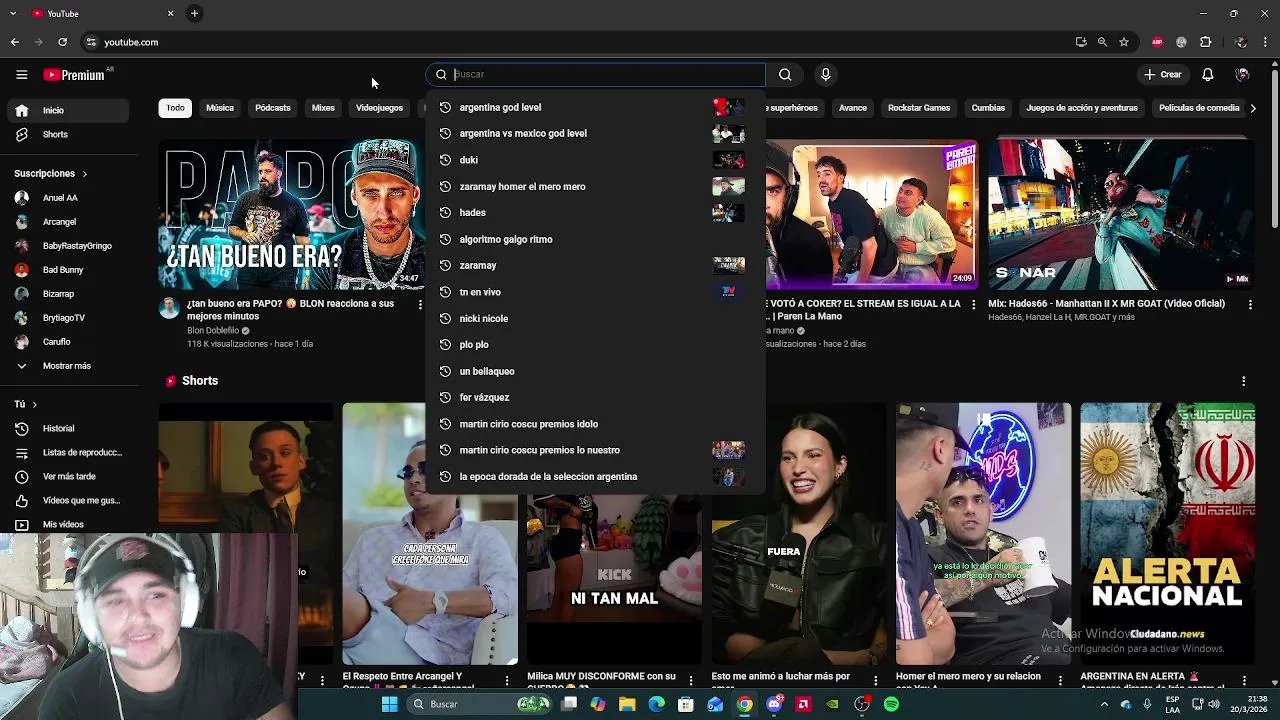Open options for the Hades66 Manhattan mix
Viewport: 1280px width, 720px height.
(x=1249, y=304)
